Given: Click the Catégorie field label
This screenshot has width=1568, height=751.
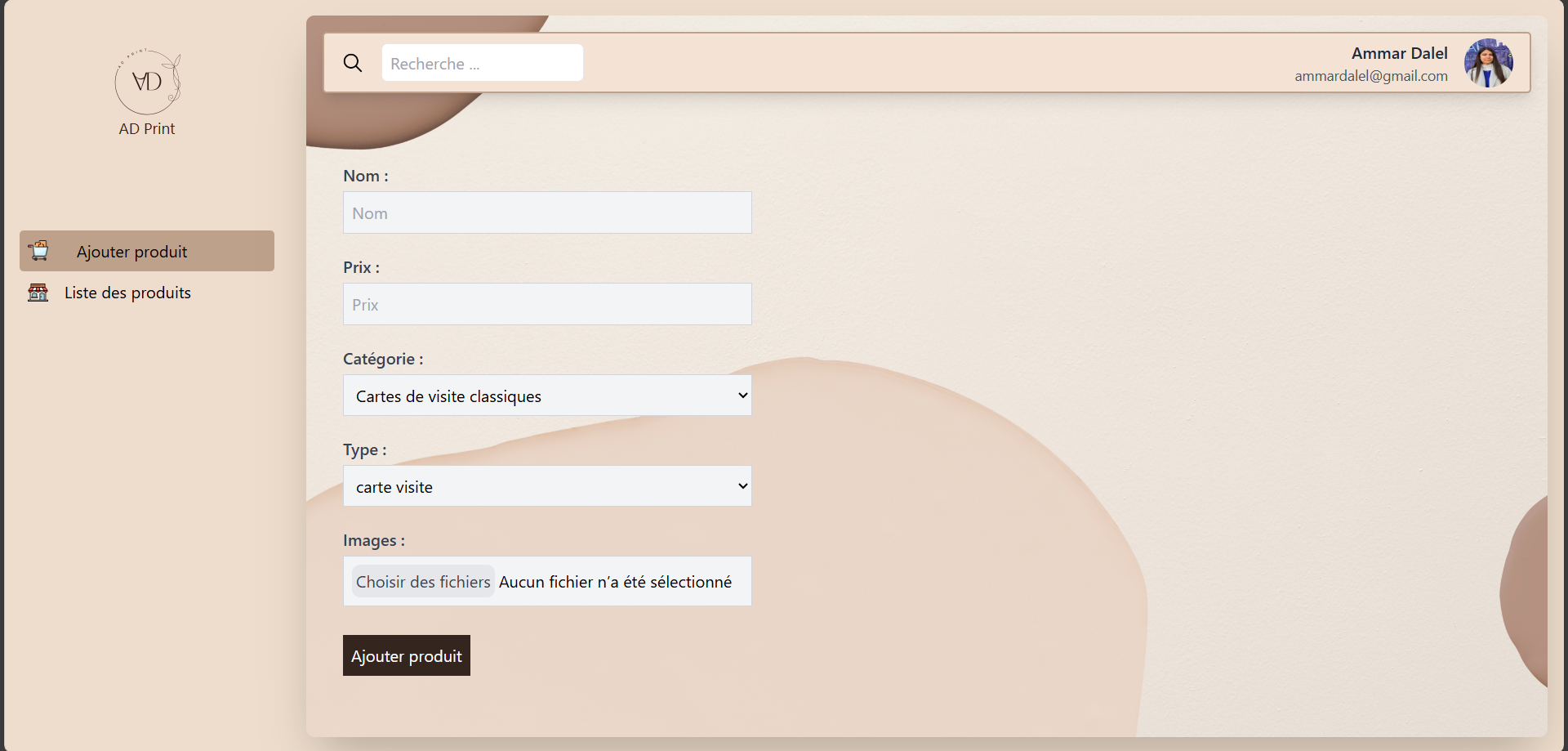Looking at the screenshot, I should pos(382,359).
